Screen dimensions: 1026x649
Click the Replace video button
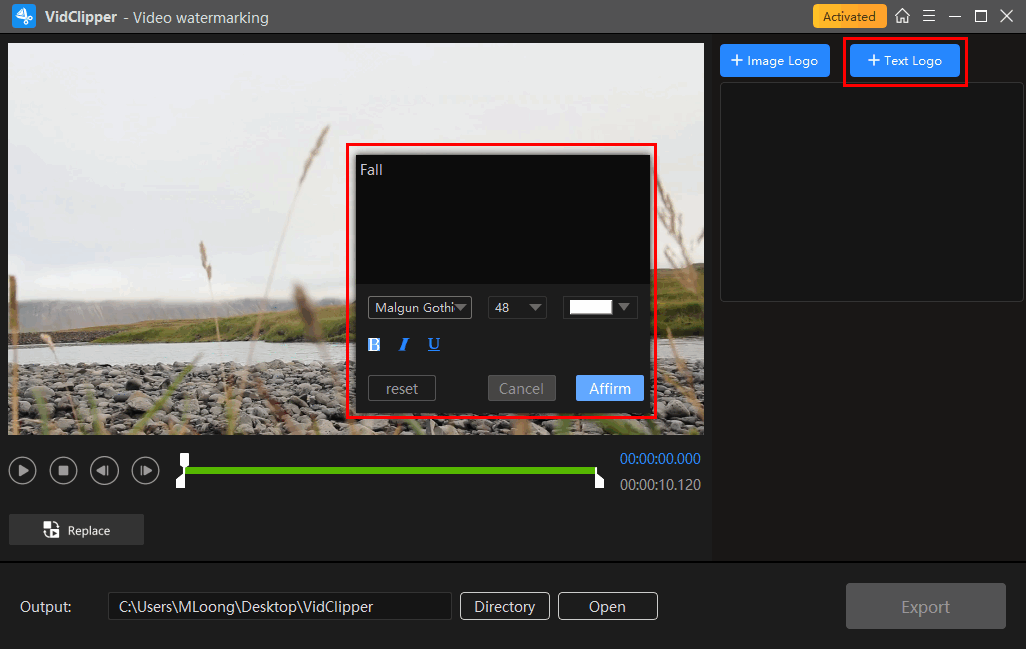click(x=77, y=530)
